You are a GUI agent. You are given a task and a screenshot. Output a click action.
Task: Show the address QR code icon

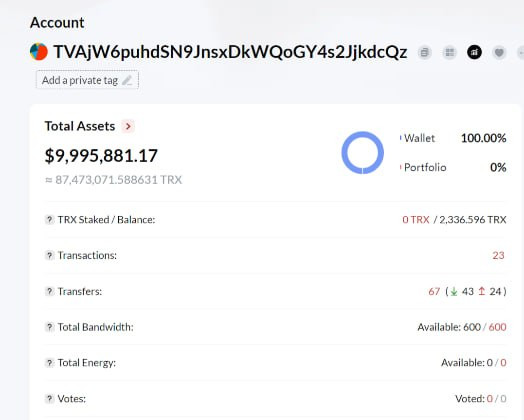tap(449, 52)
